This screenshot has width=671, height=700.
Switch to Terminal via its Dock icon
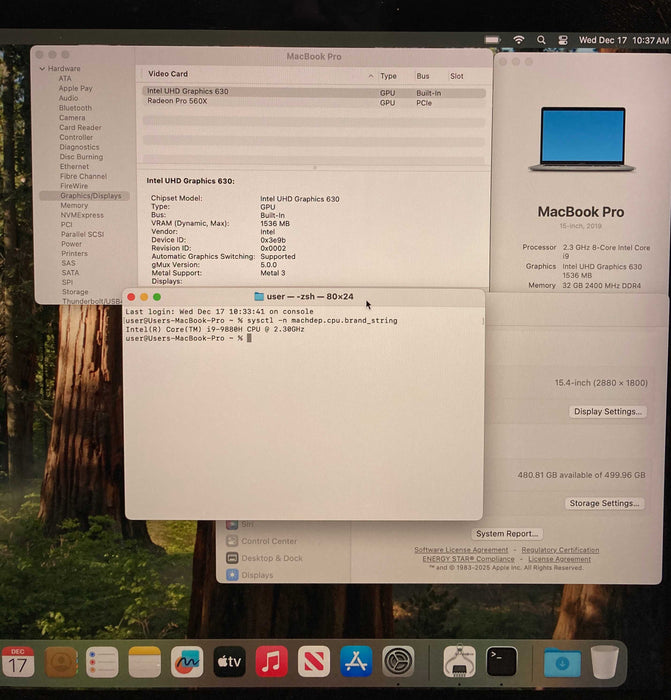pos(502,662)
